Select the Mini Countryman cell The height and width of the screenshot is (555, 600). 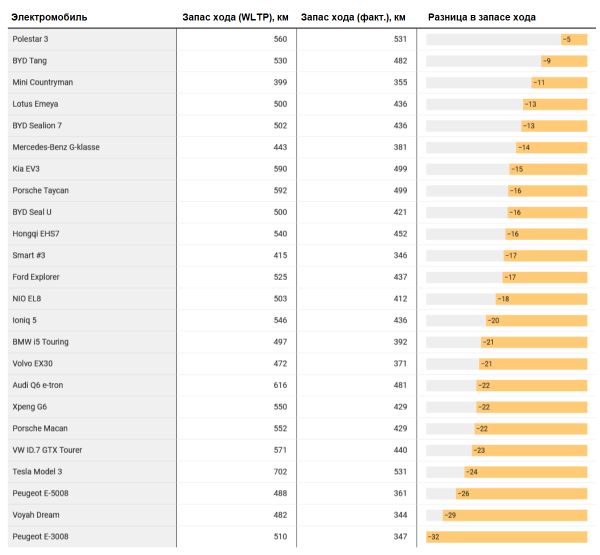point(42,82)
